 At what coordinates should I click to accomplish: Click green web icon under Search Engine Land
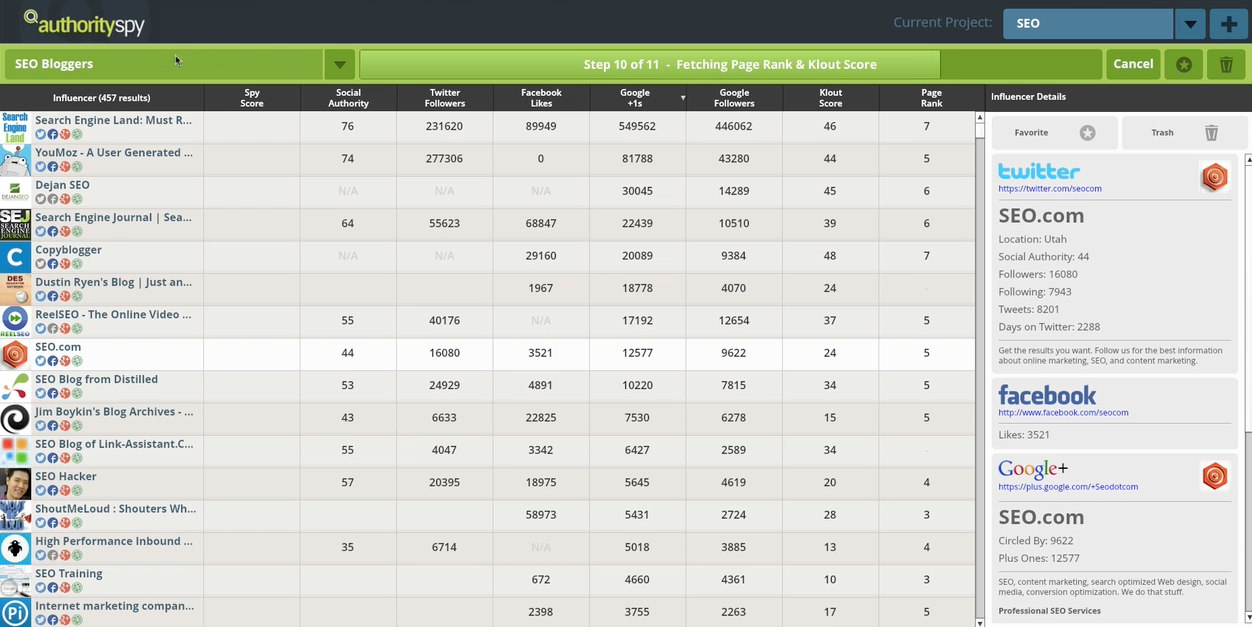pos(77,135)
